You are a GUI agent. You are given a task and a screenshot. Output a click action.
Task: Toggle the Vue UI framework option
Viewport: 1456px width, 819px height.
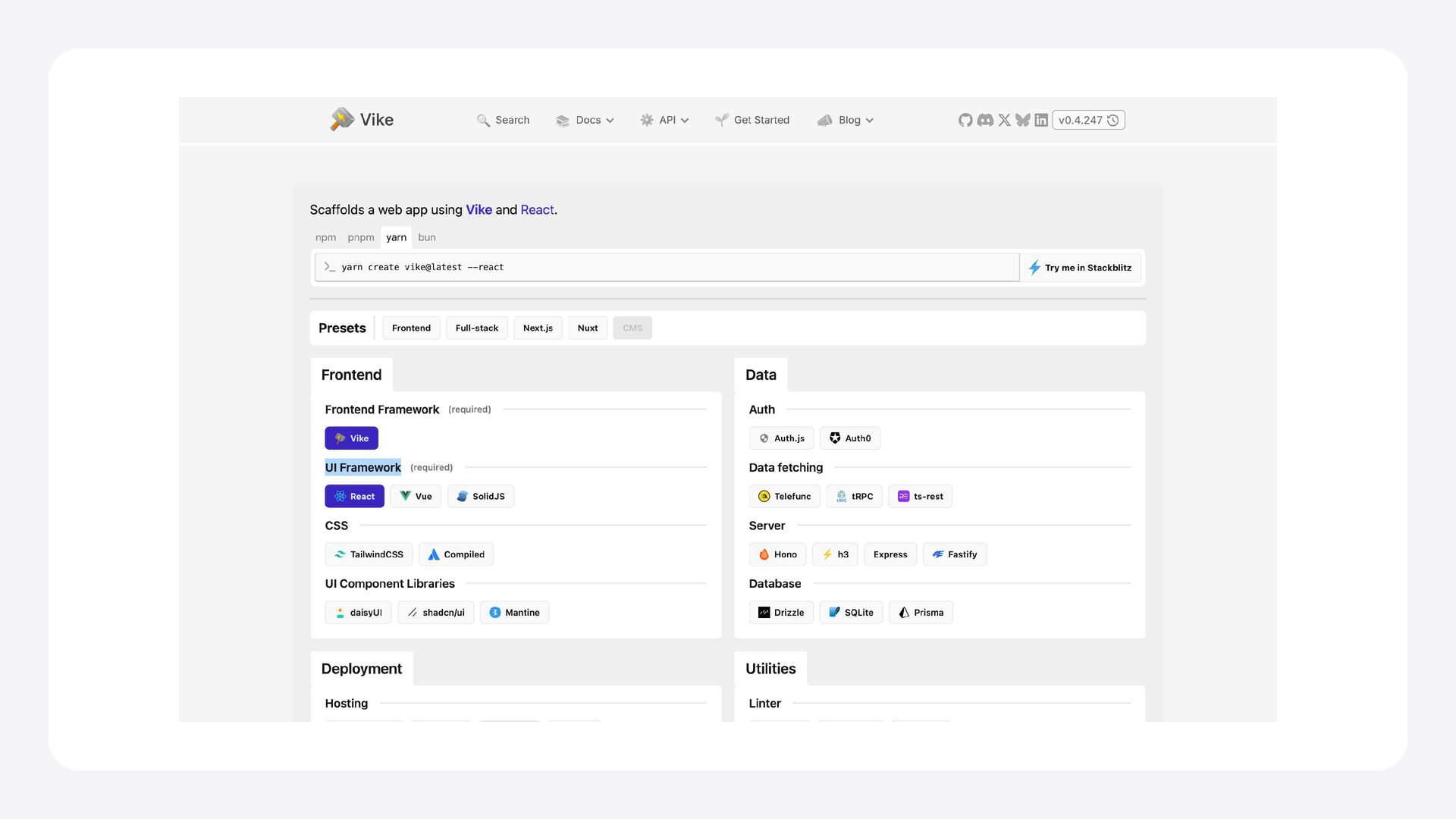[416, 496]
